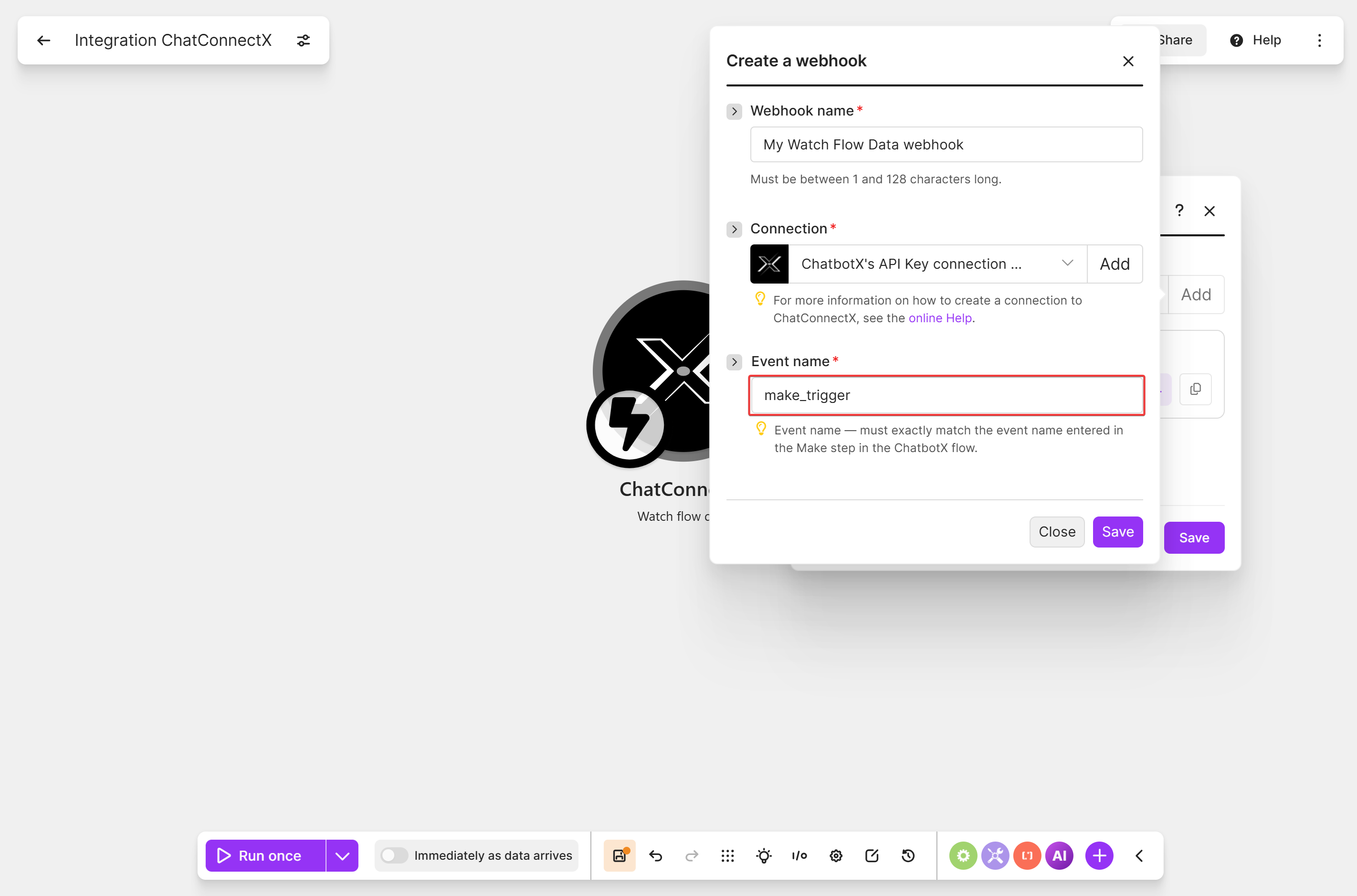Image resolution: width=1357 pixels, height=896 pixels.
Task: Go back with the left arrow
Action: (43, 41)
